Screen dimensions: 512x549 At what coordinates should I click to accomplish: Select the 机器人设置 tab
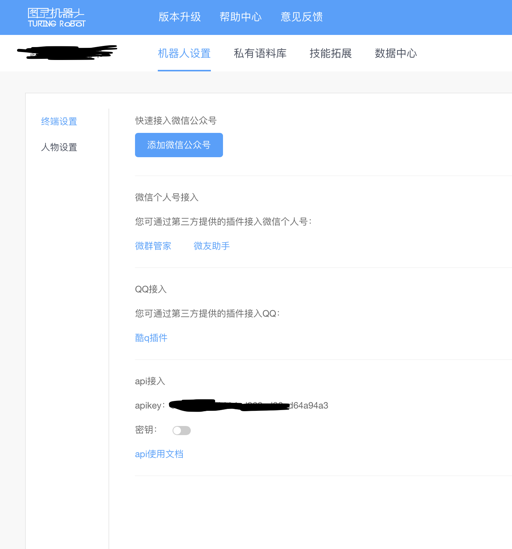[x=184, y=54]
